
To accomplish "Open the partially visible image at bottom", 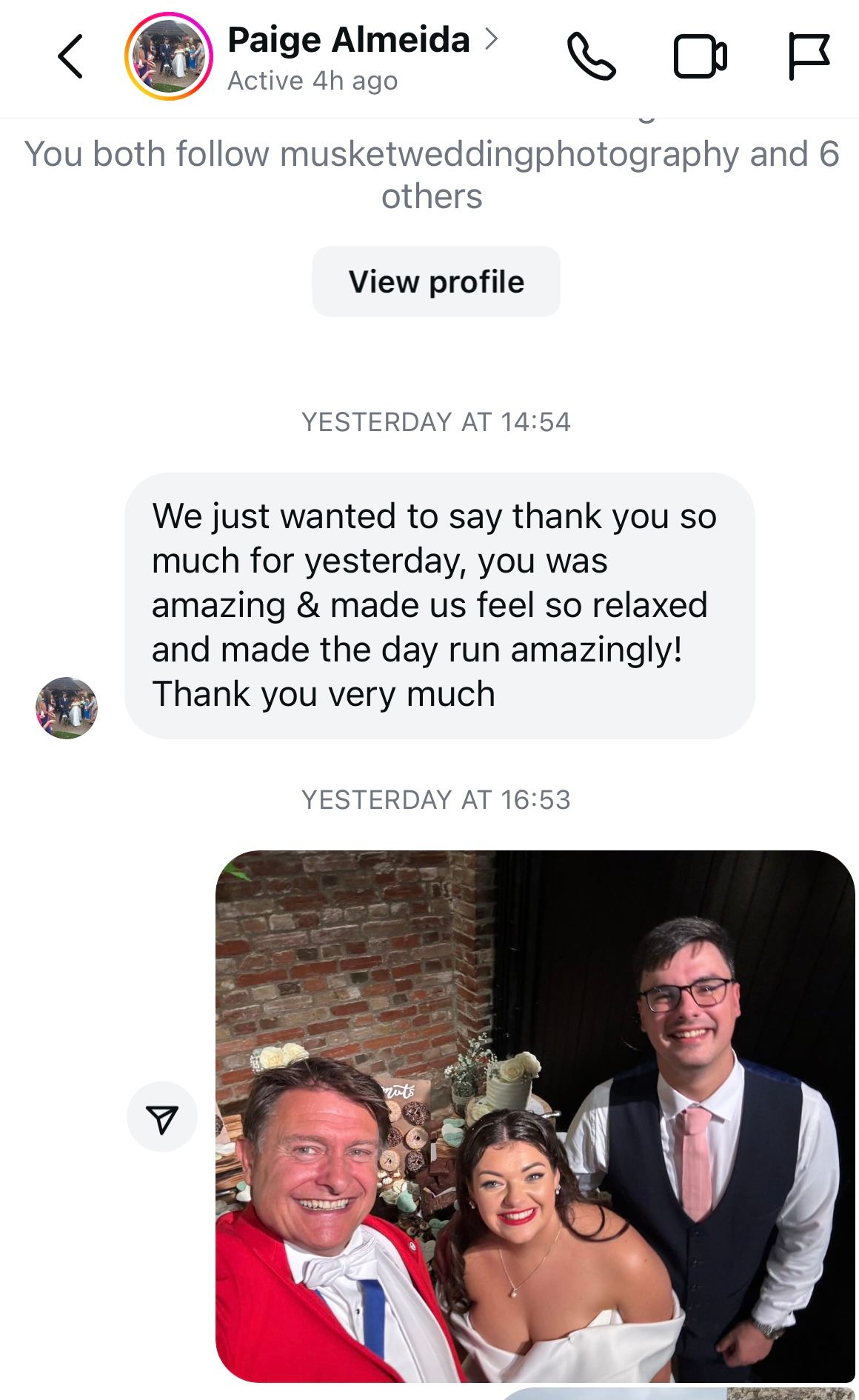I will coord(681,1393).
